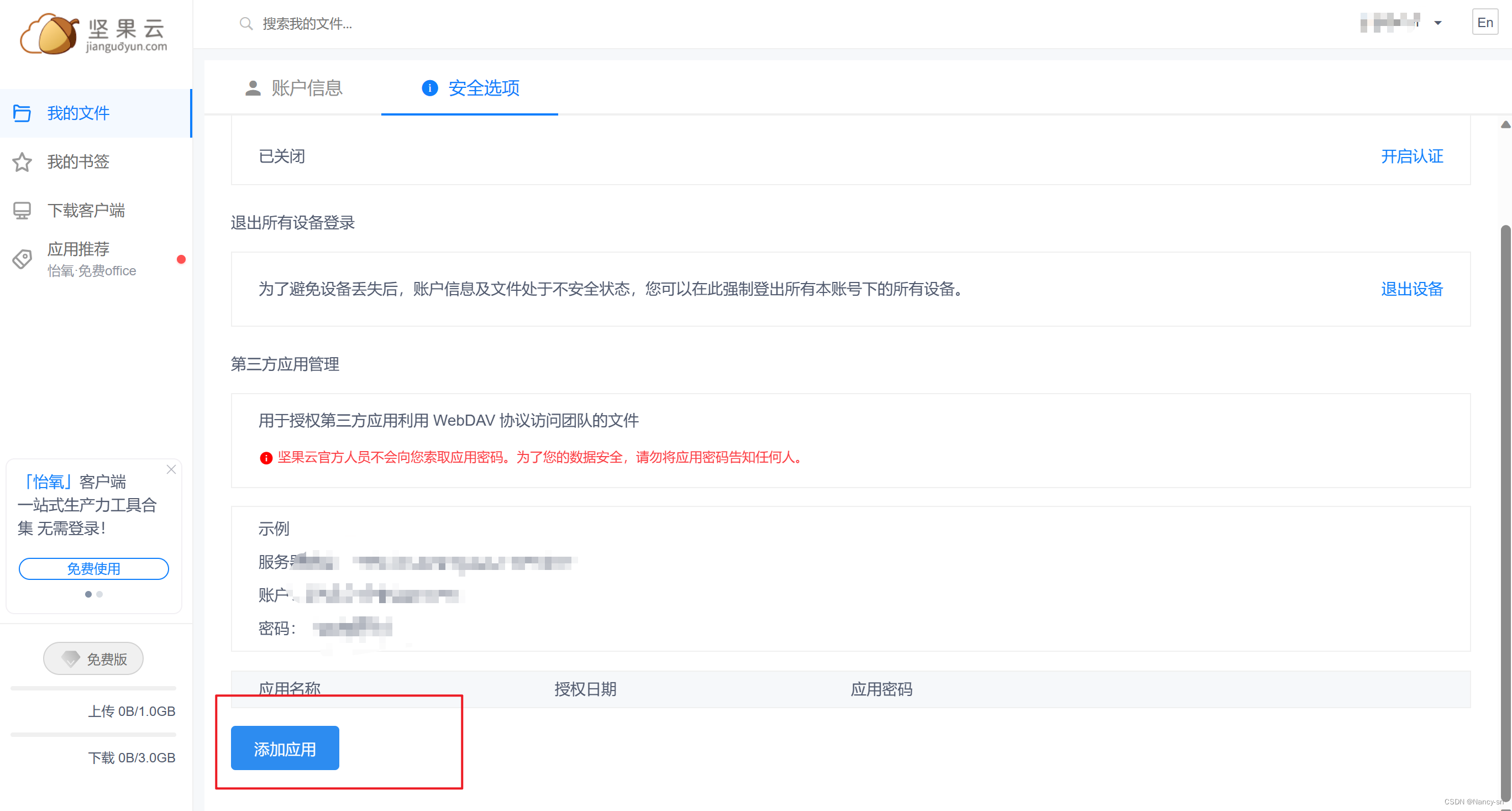
Task: Select the second promo carousel dot
Action: pos(100,594)
